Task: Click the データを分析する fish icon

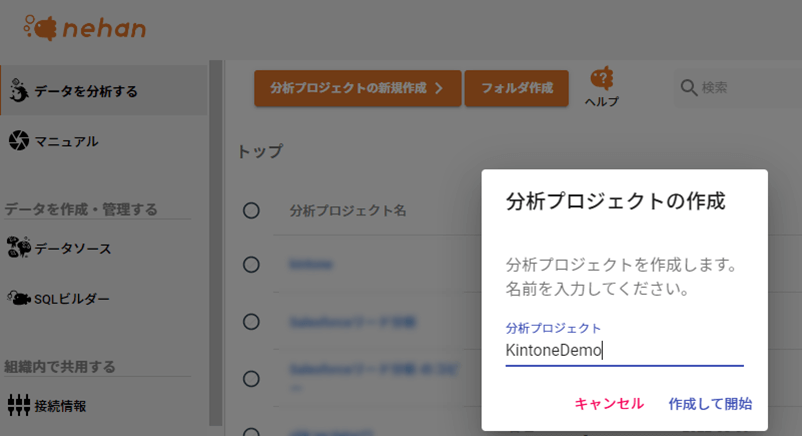Action: (19, 91)
